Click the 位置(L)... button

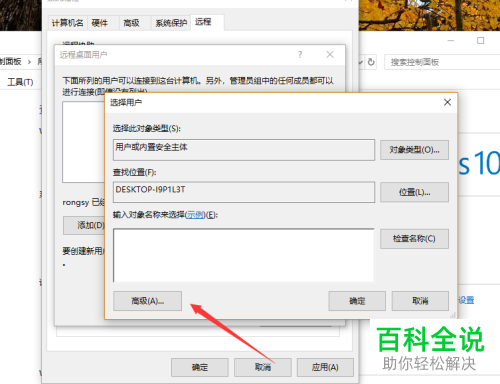(x=414, y=192)
